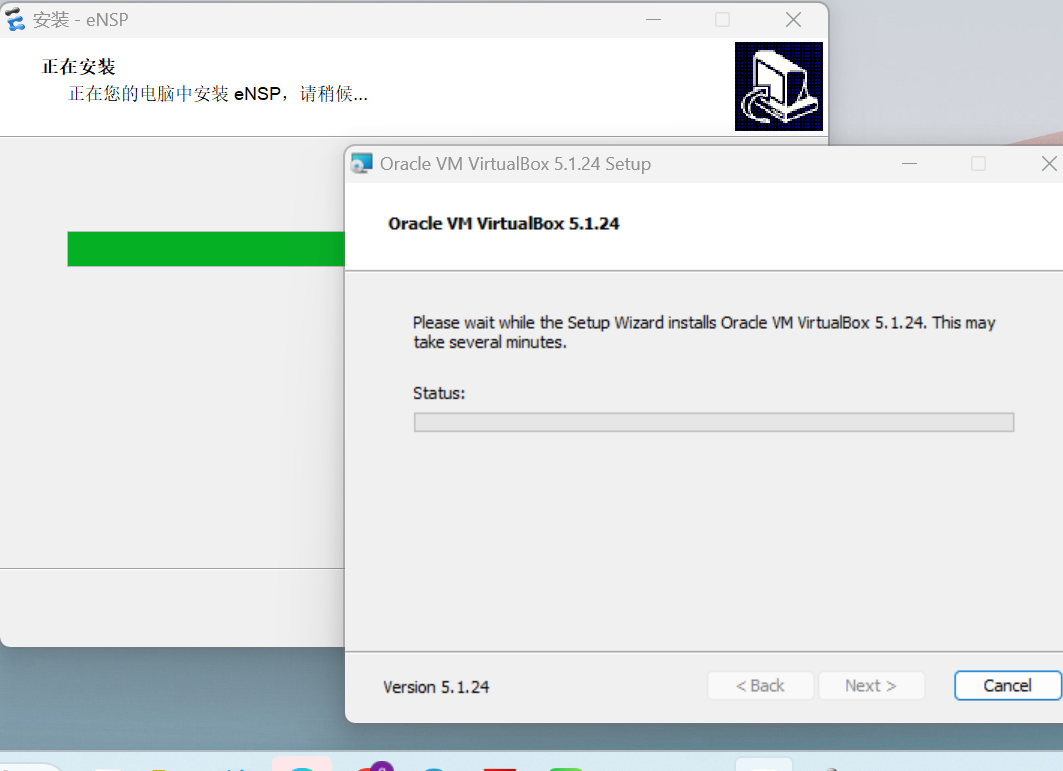This screenshot has width=1063, height=771.
Task: Click the "安装 - eNSP" window title text
Action: click(81, 20)
